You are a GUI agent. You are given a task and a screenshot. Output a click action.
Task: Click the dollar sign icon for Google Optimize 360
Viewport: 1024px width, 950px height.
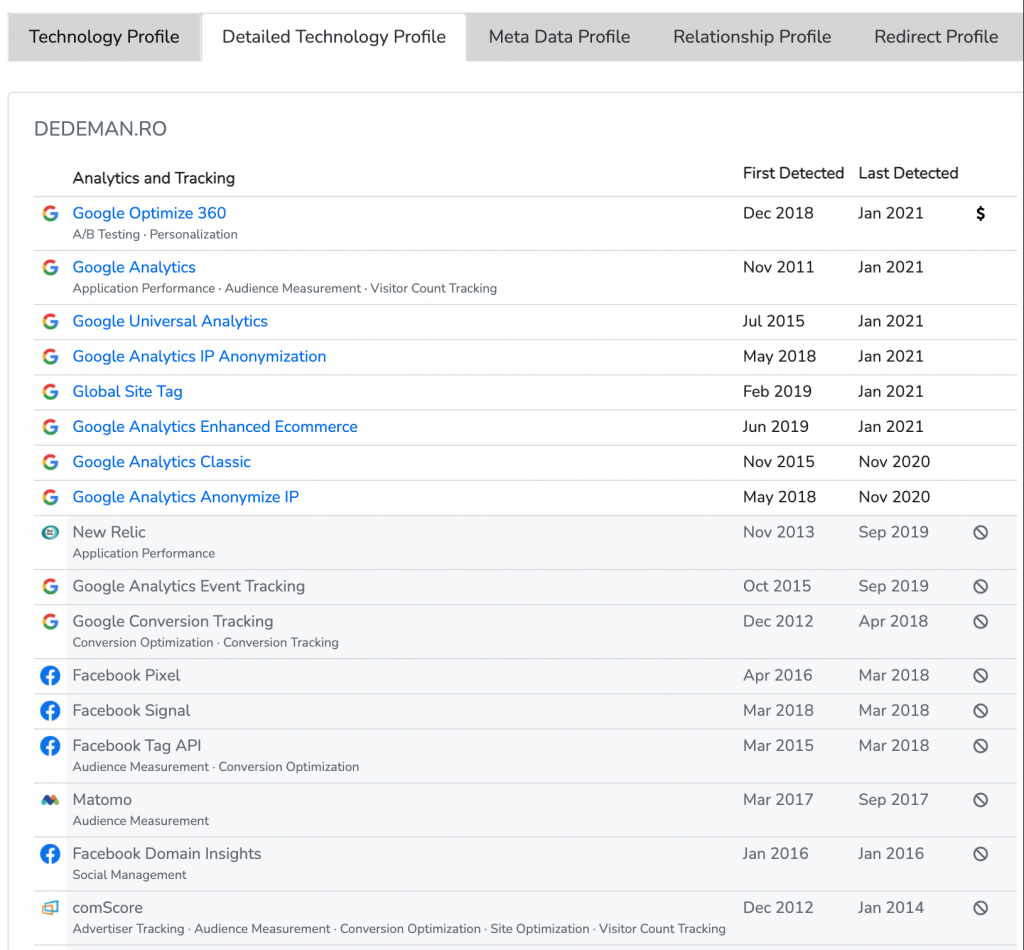click(x=980, y=214)
